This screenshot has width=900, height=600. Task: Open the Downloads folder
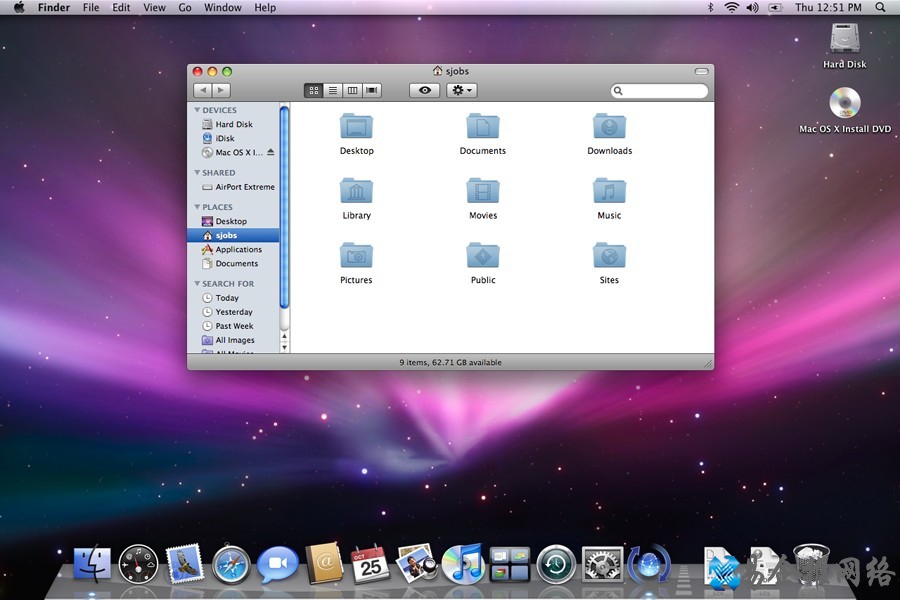(609, 130)
